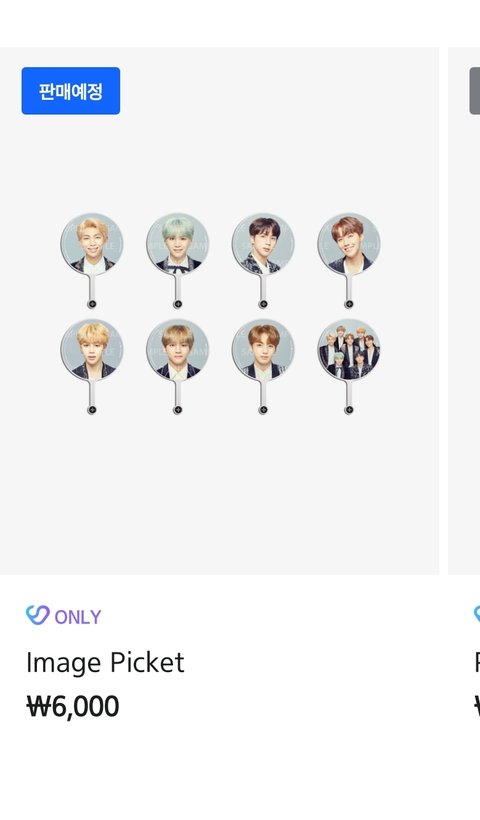
Task: Tap the next card's Weverse logo icon
Action: (x=477, y=614)
